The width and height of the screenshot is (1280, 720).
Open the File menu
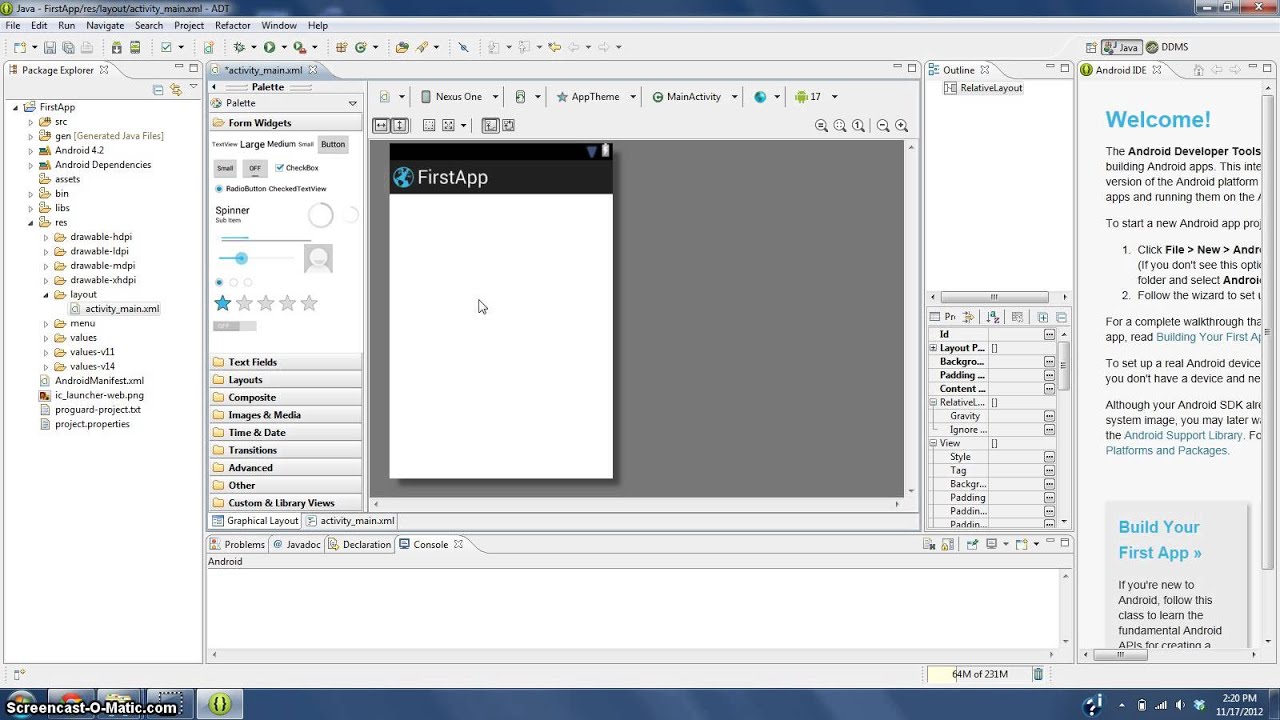tap(13, 25)
